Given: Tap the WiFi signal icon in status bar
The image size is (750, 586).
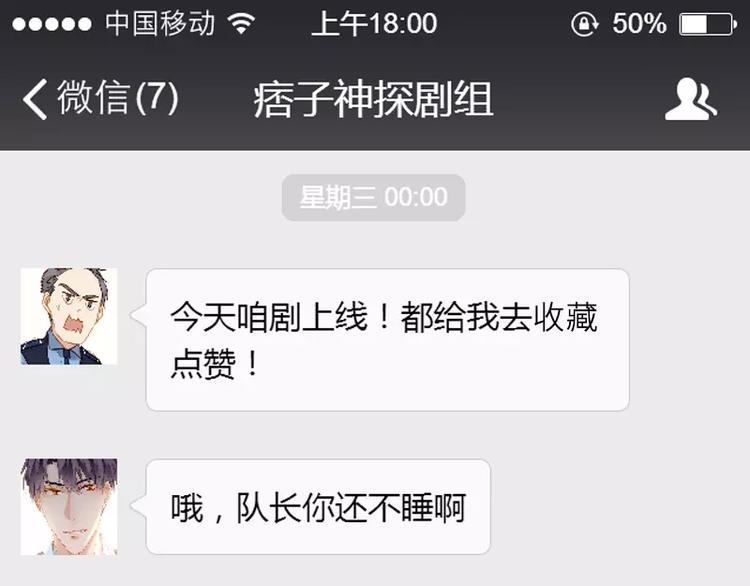Looking at the screenshot, I should [x=242, y=23].
